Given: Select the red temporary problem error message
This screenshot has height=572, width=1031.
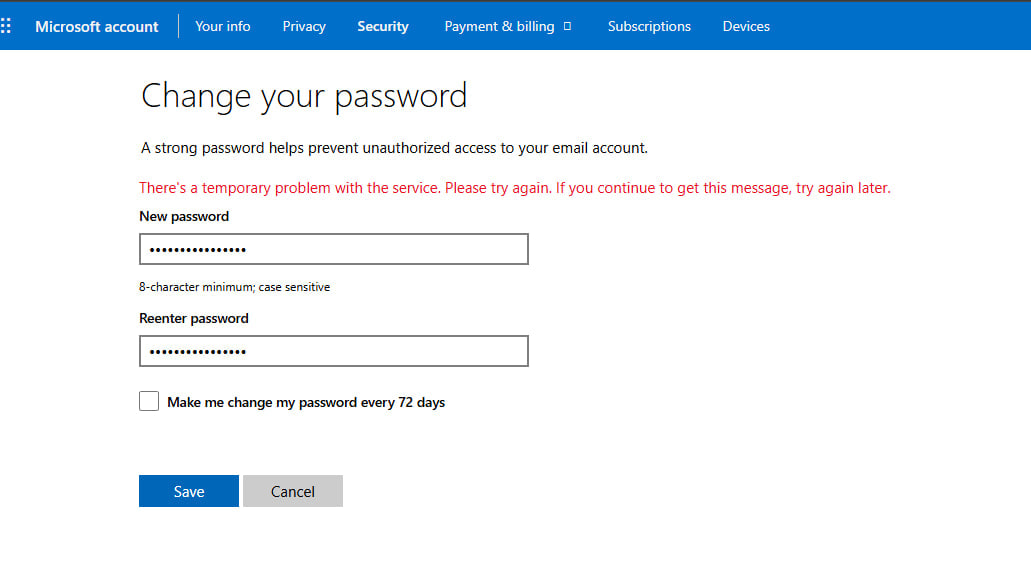Looking at the screenshot, I should click(x=515, y=188).
